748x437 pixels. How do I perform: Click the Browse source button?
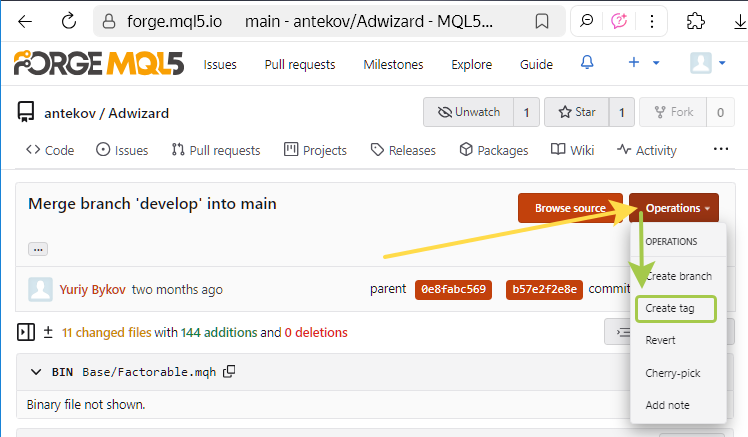coord(570,208)
